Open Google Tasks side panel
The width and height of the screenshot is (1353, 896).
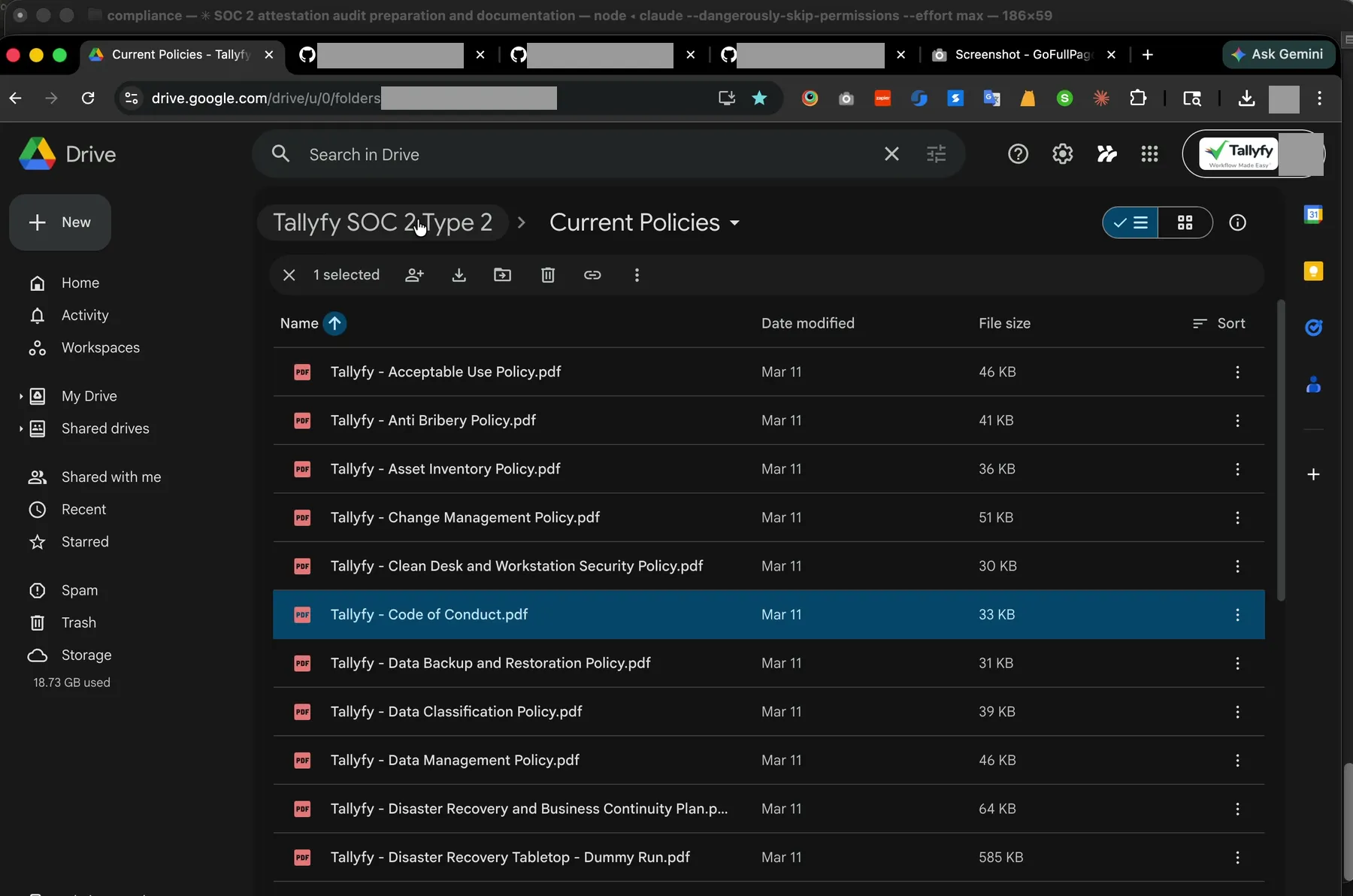[x=1313, y=328]
